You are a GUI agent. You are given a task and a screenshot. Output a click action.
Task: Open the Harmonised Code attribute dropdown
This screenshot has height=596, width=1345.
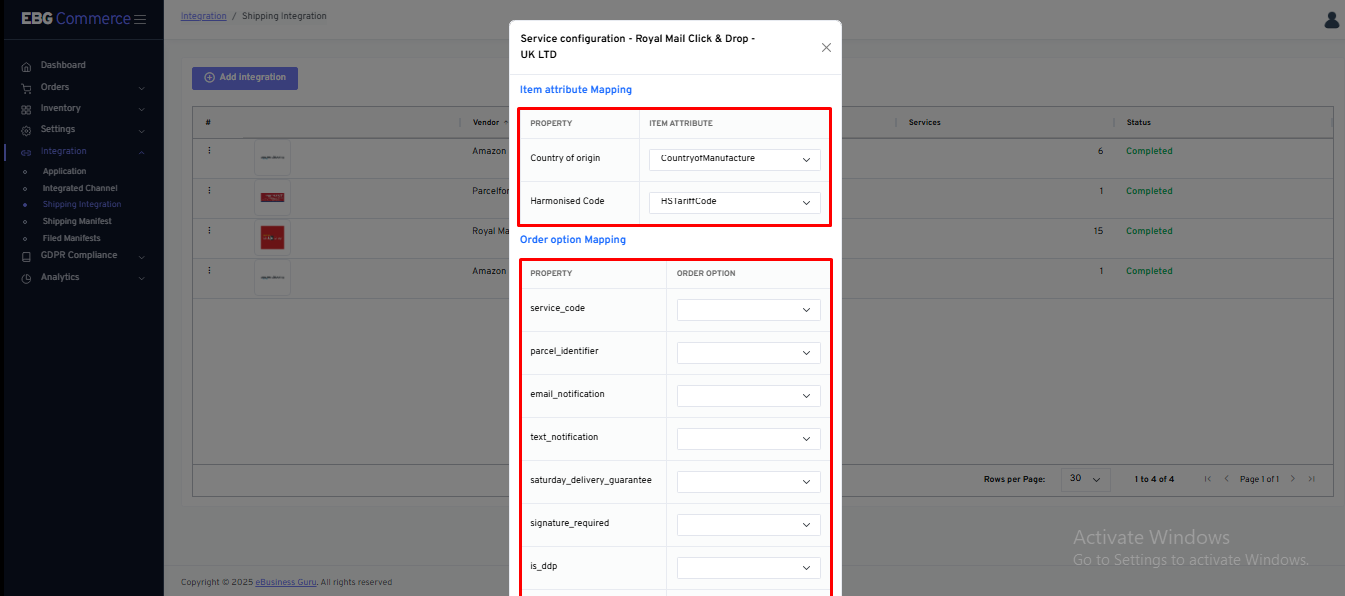tap(735, 202)
